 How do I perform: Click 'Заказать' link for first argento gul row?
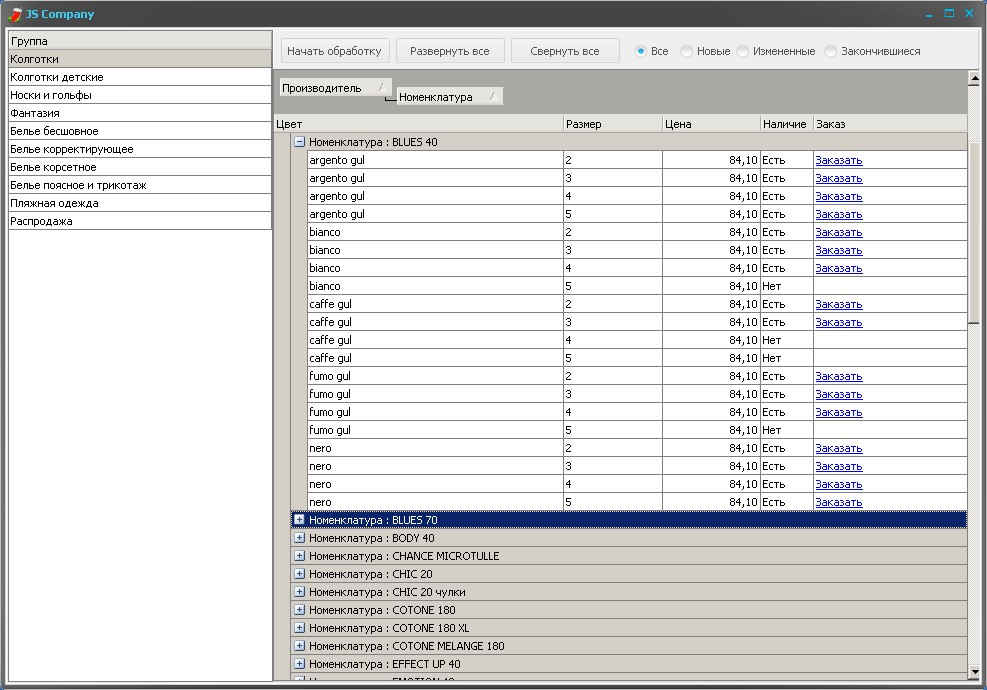(x=838, y=160)
